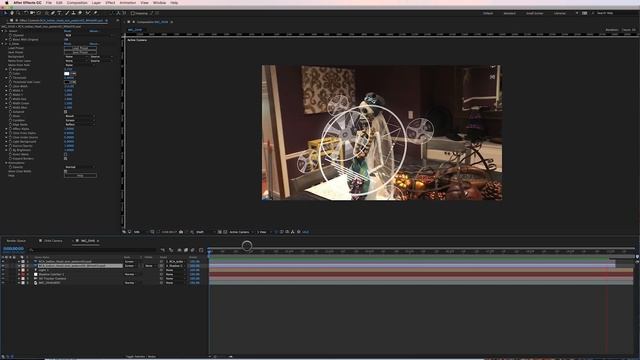Hide the 3D Tracker Camera layer
Viewport: 640px width, 360px height.
tap(3, 278)
